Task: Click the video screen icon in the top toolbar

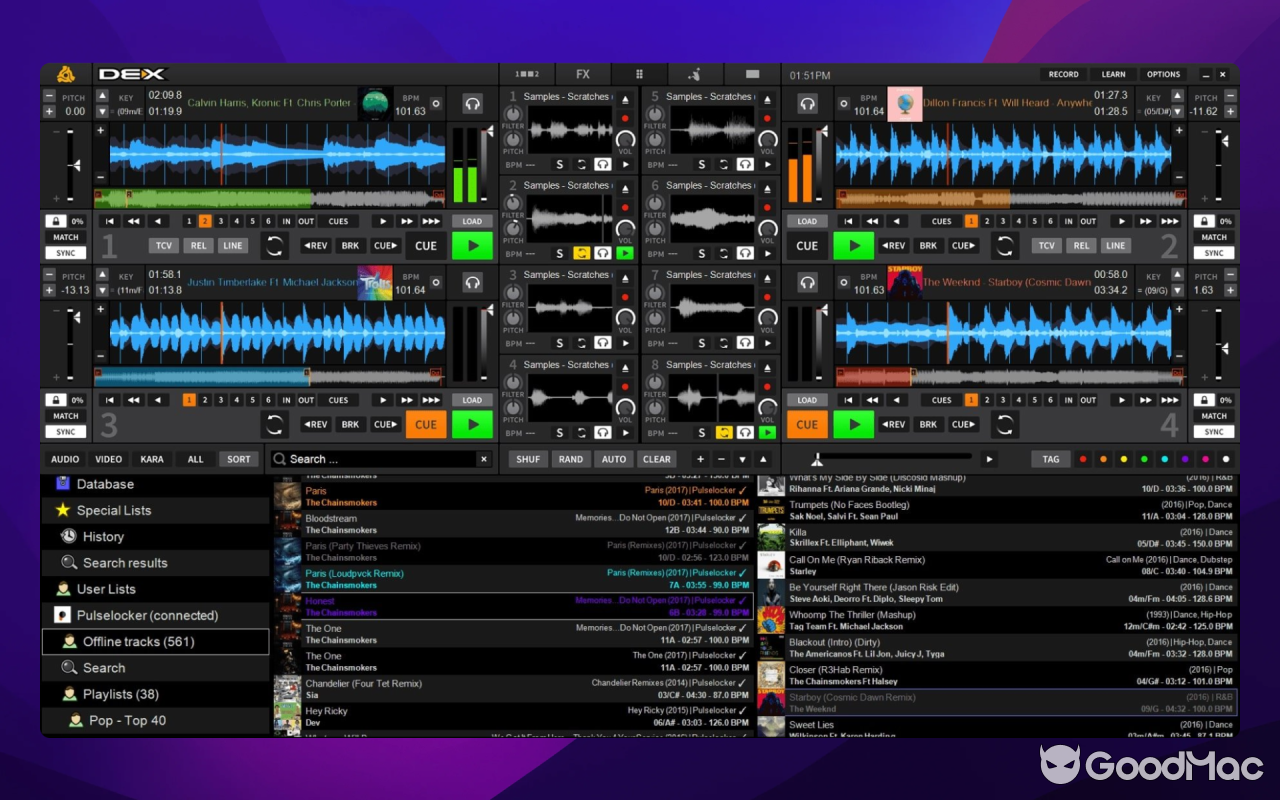Action: 752,74
